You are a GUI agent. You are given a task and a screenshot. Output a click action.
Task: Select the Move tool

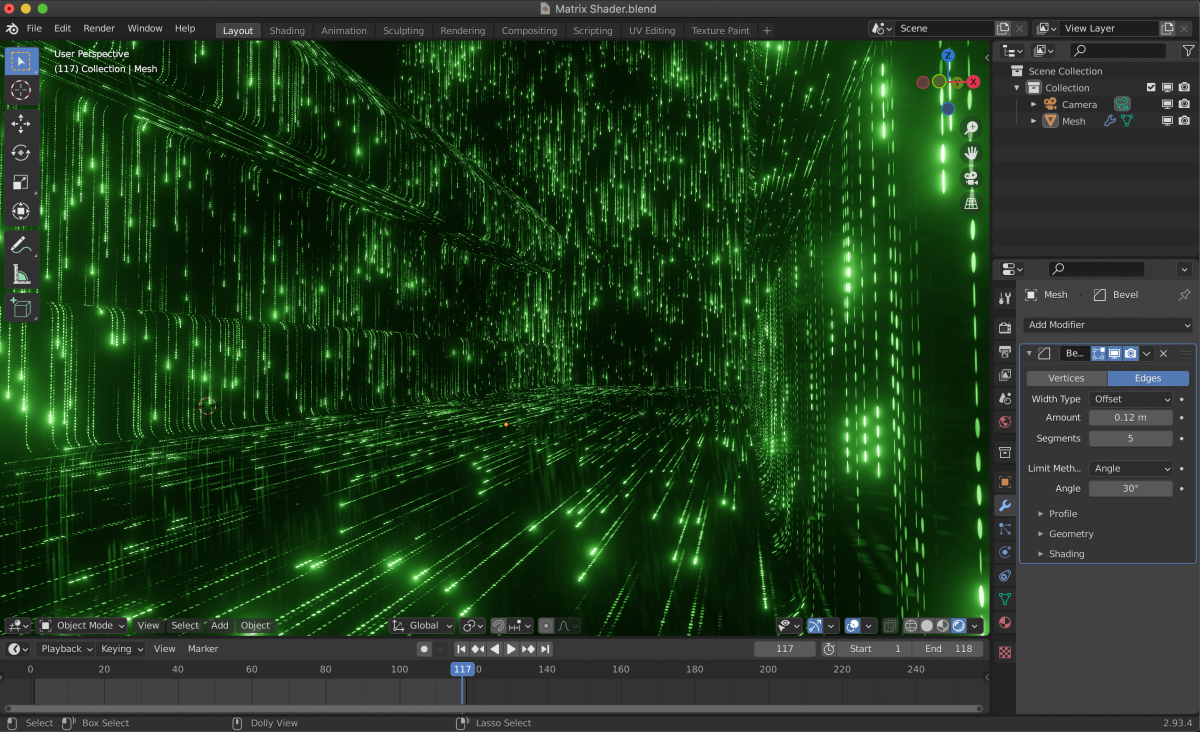click(x=21, y=124)
